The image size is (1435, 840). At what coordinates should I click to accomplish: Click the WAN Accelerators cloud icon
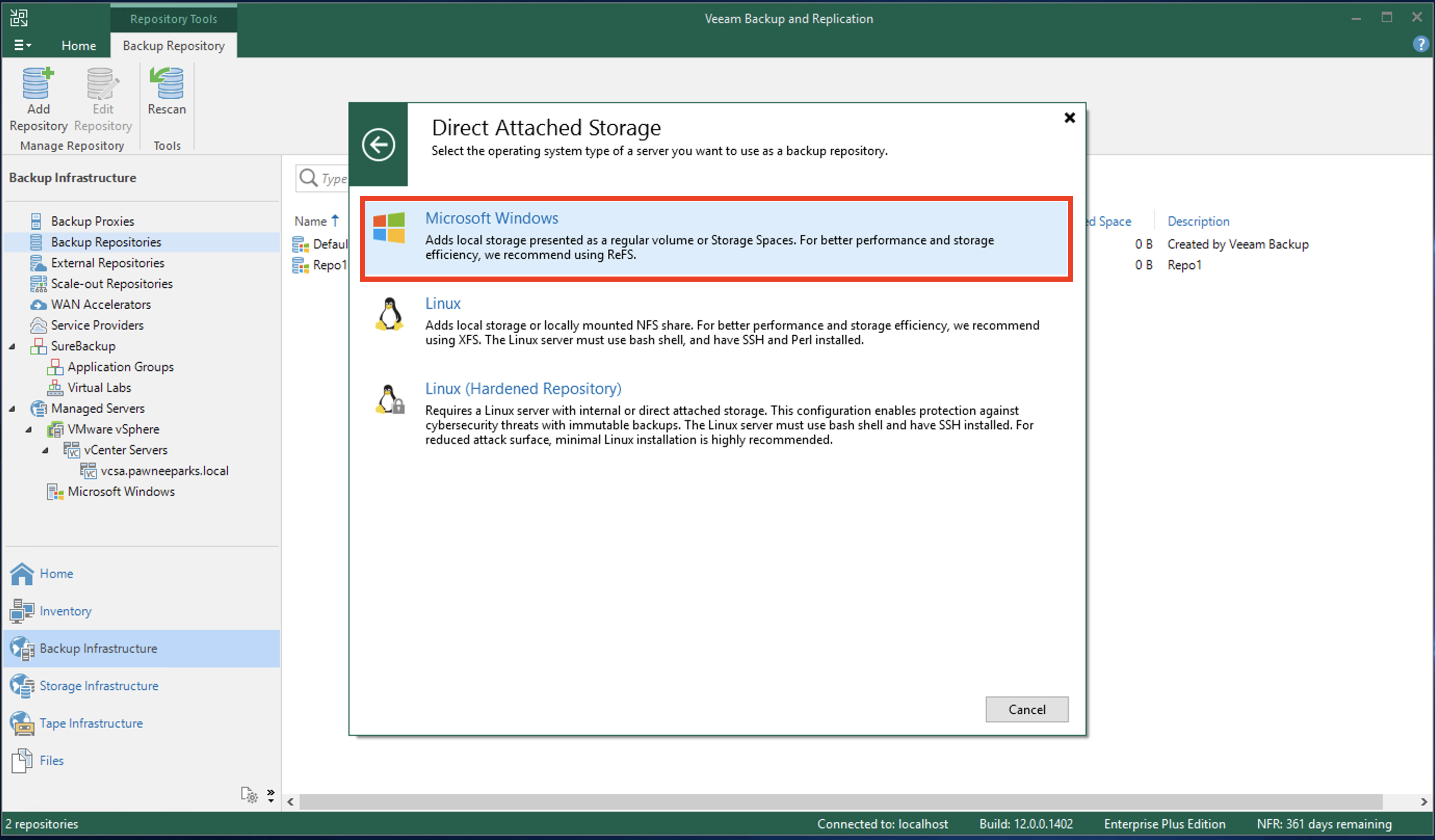coord(38,305)
